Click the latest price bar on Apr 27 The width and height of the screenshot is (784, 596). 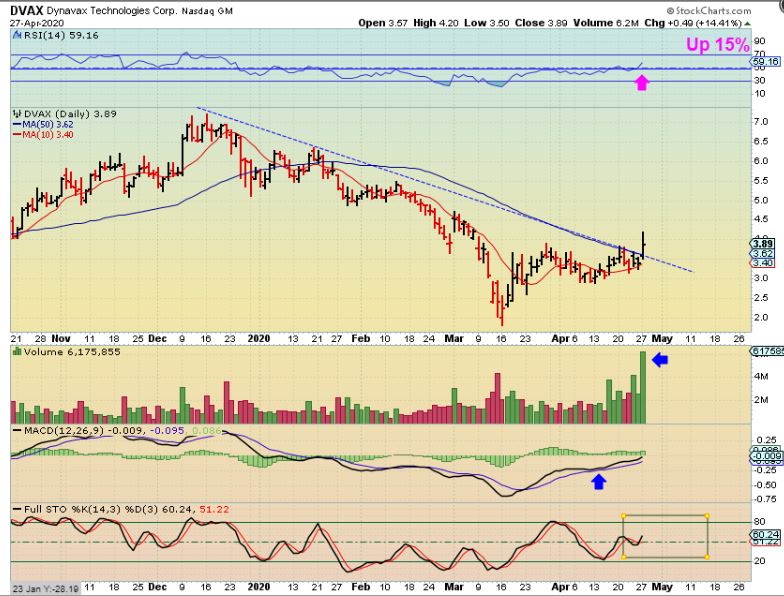pyautogui.click(x=643, y=246)
